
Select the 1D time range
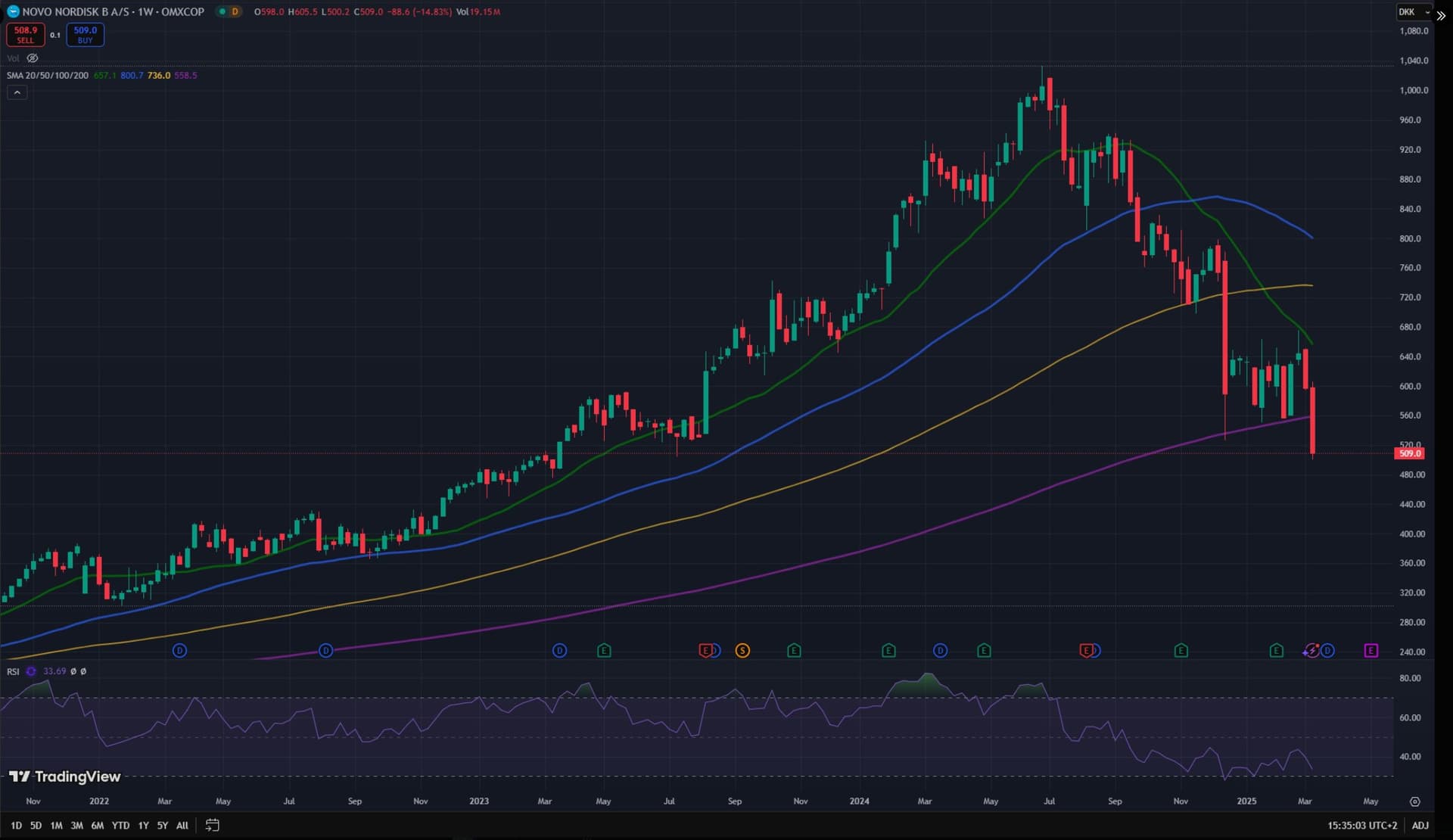pos(16,826)
